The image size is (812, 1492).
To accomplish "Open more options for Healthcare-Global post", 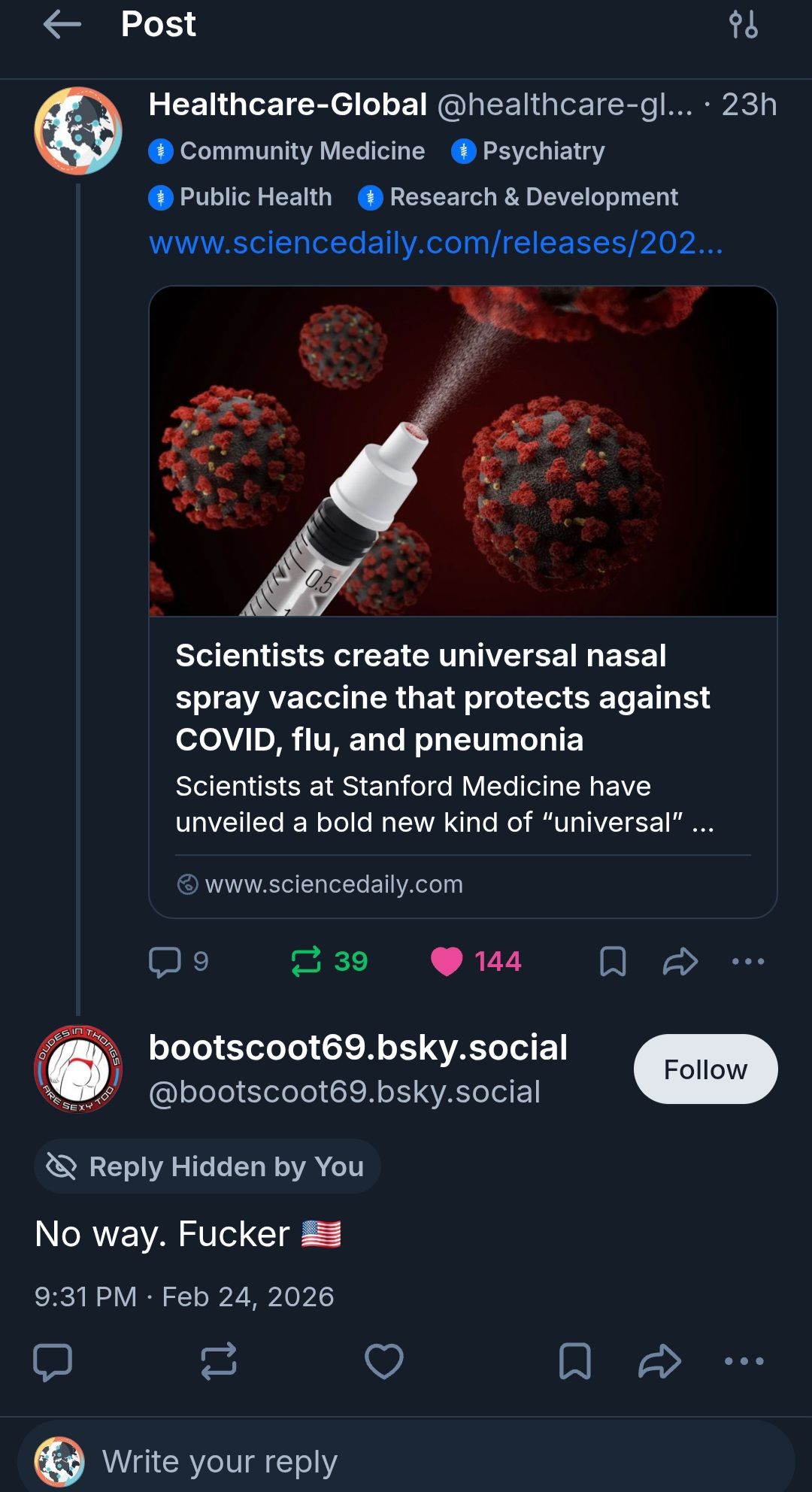I will [748, 961].
